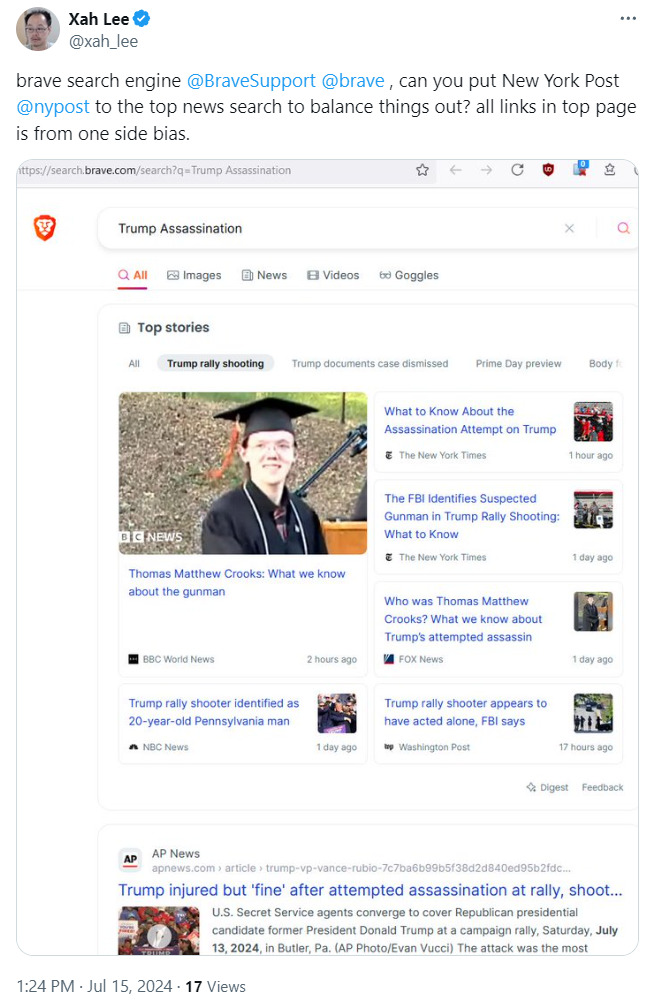Click the blue verified badge next to Xah Lee

tap(143, 19)
